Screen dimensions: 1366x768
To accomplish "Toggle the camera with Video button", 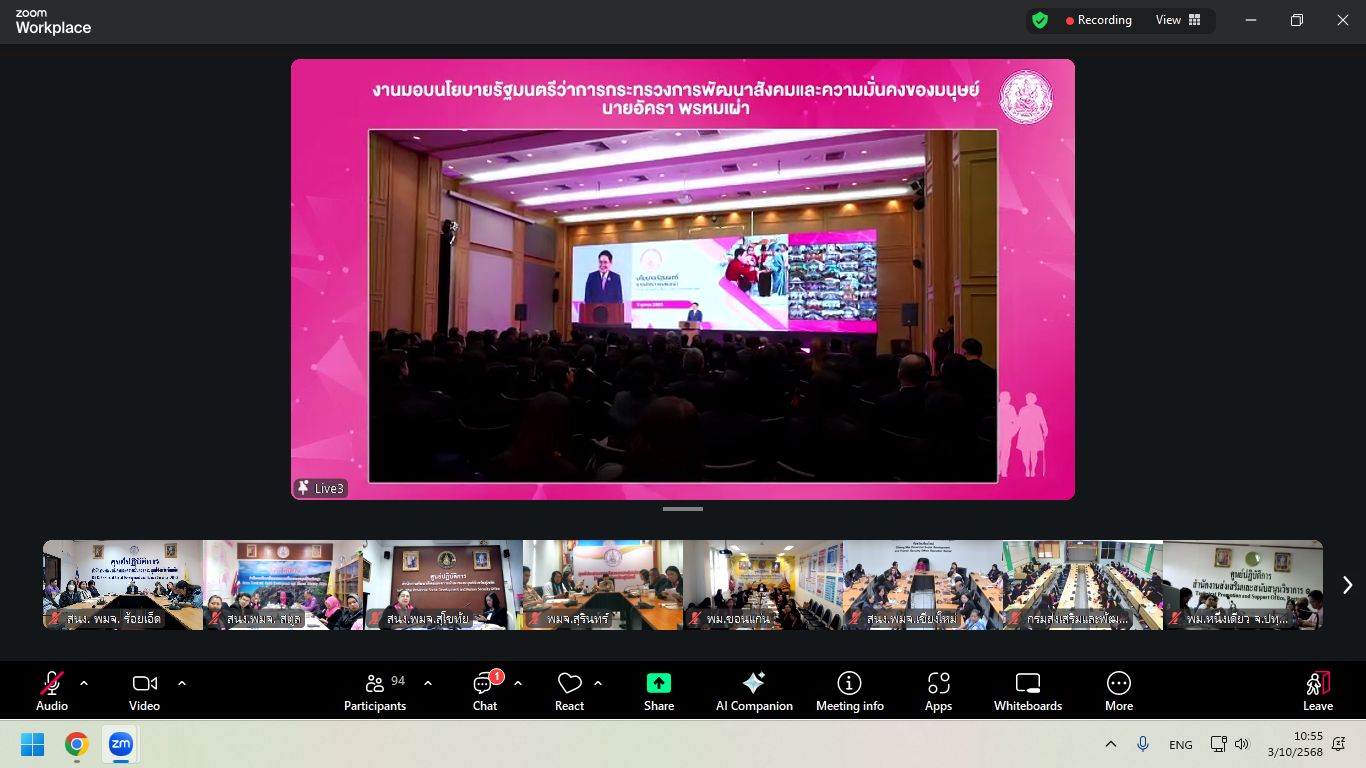I will [144, 691].
